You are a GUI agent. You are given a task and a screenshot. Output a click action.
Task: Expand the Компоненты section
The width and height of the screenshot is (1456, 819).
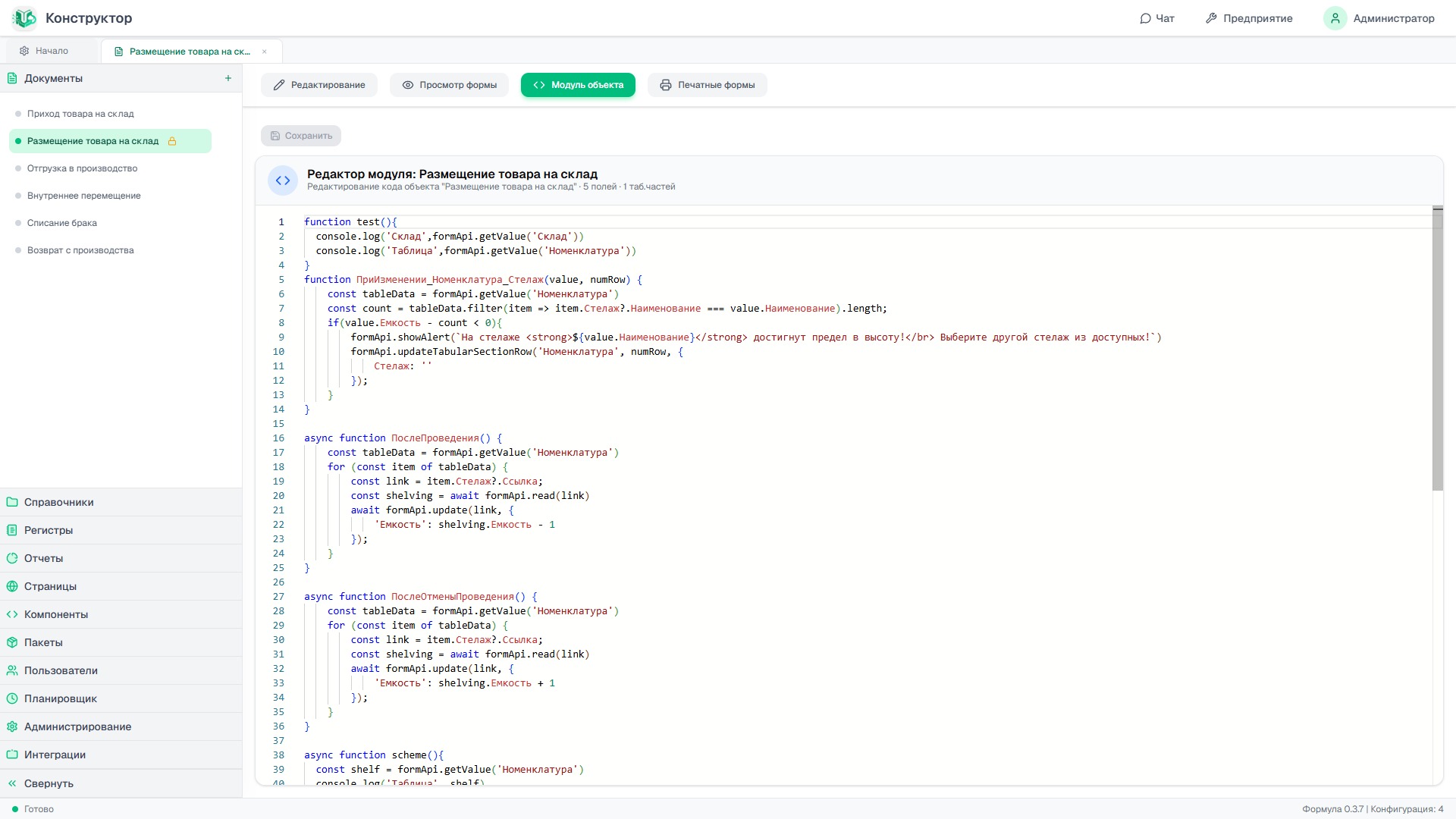click(121, 614)
